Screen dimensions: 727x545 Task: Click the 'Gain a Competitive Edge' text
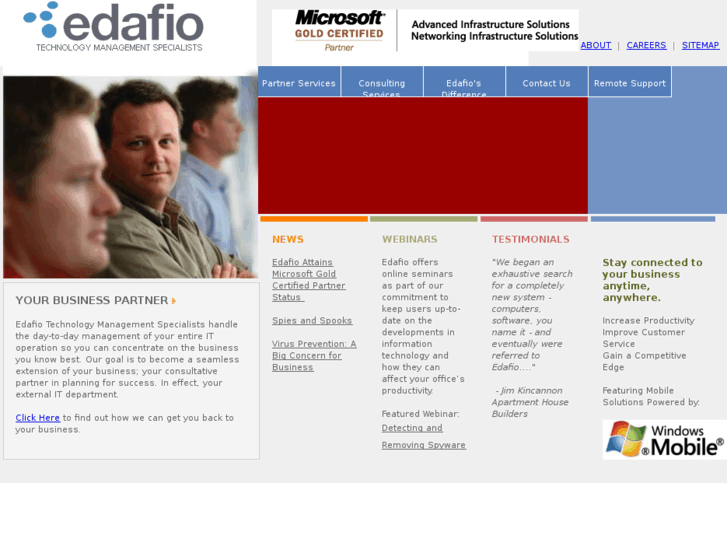click(644, 361)
